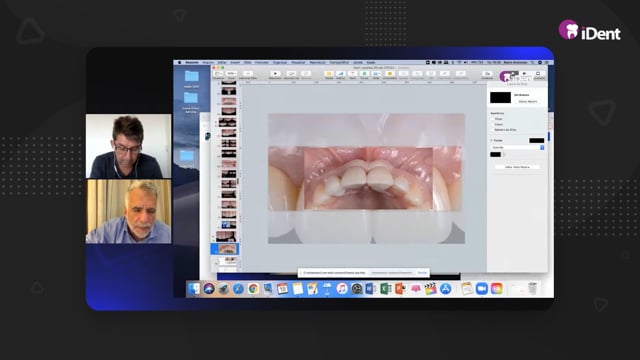This screenshot has width=640, height=360.
Task: Insert a table using the Tabela icon
Action: (329, 74)
